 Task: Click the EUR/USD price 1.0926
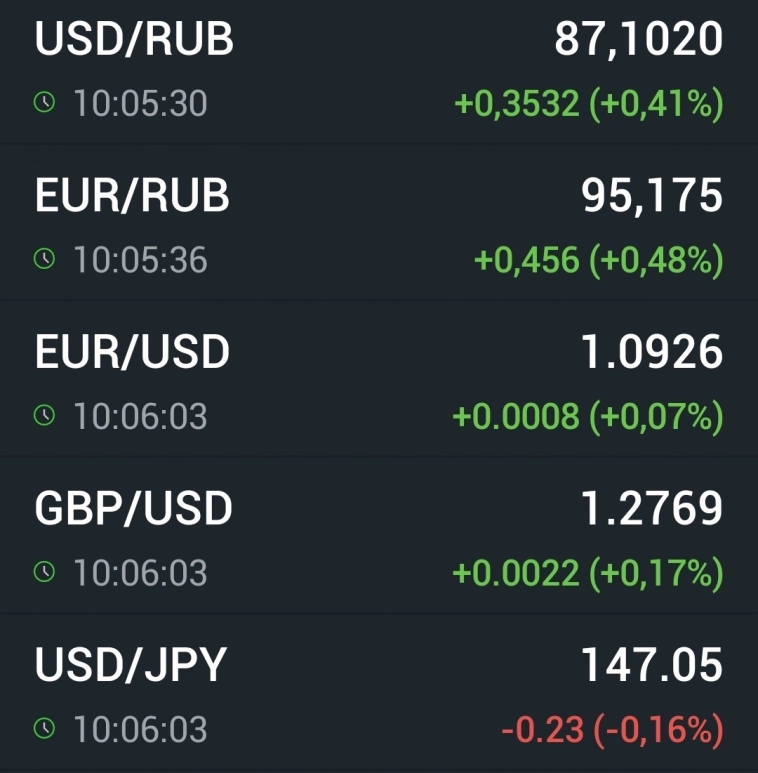(652, 352)
